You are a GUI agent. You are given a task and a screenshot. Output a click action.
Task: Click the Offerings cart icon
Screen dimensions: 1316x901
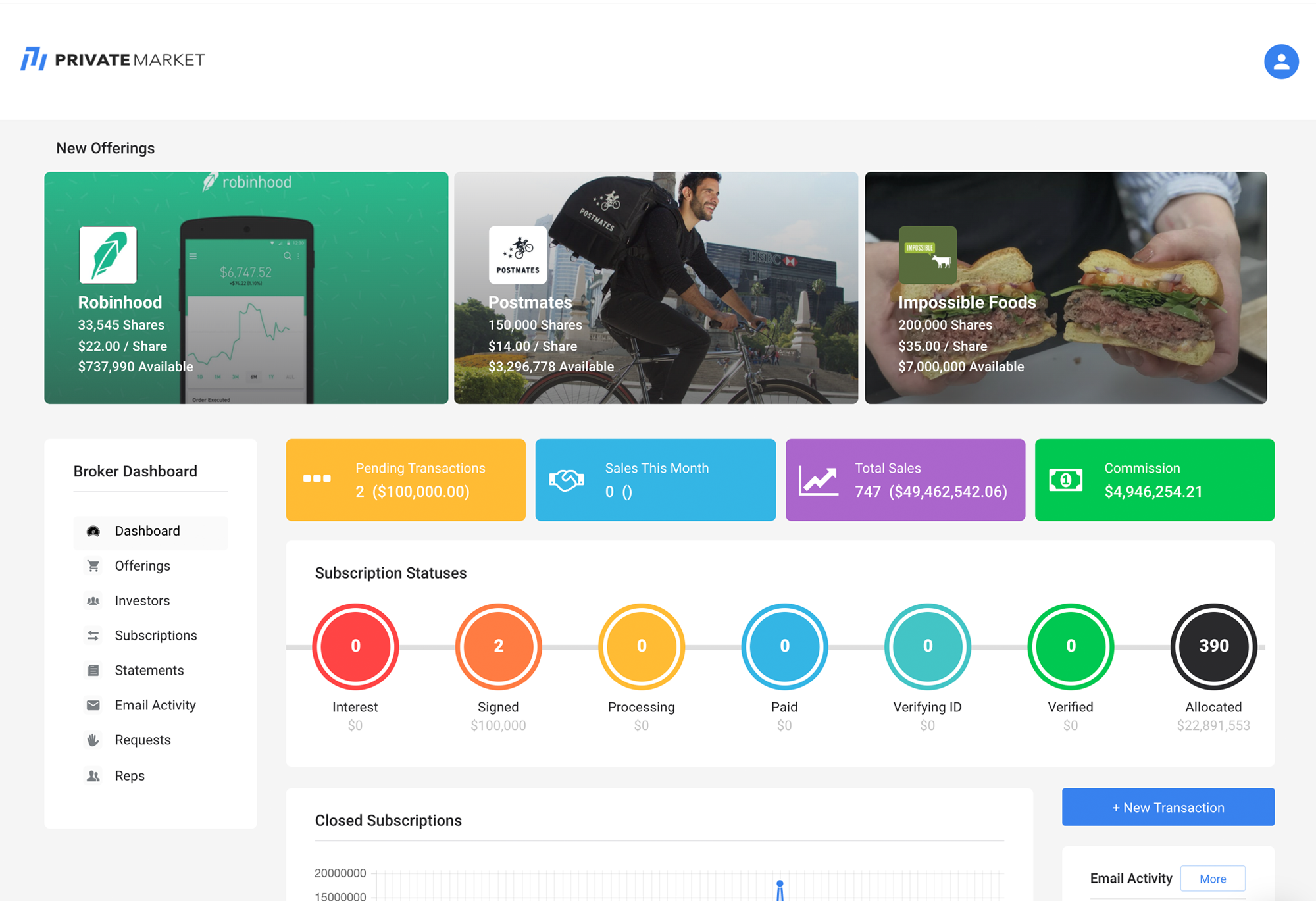(93, 566)
